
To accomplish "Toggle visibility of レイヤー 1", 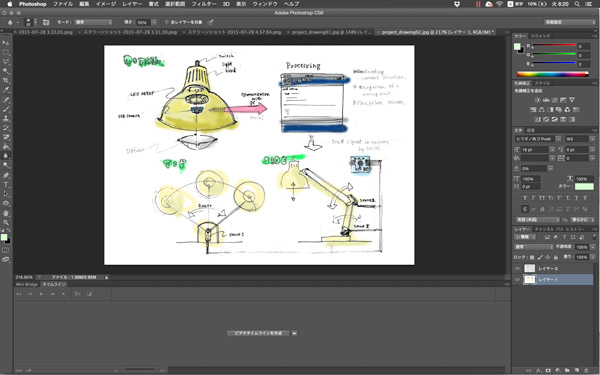I will pyautogui.click(x=517, y=280).
